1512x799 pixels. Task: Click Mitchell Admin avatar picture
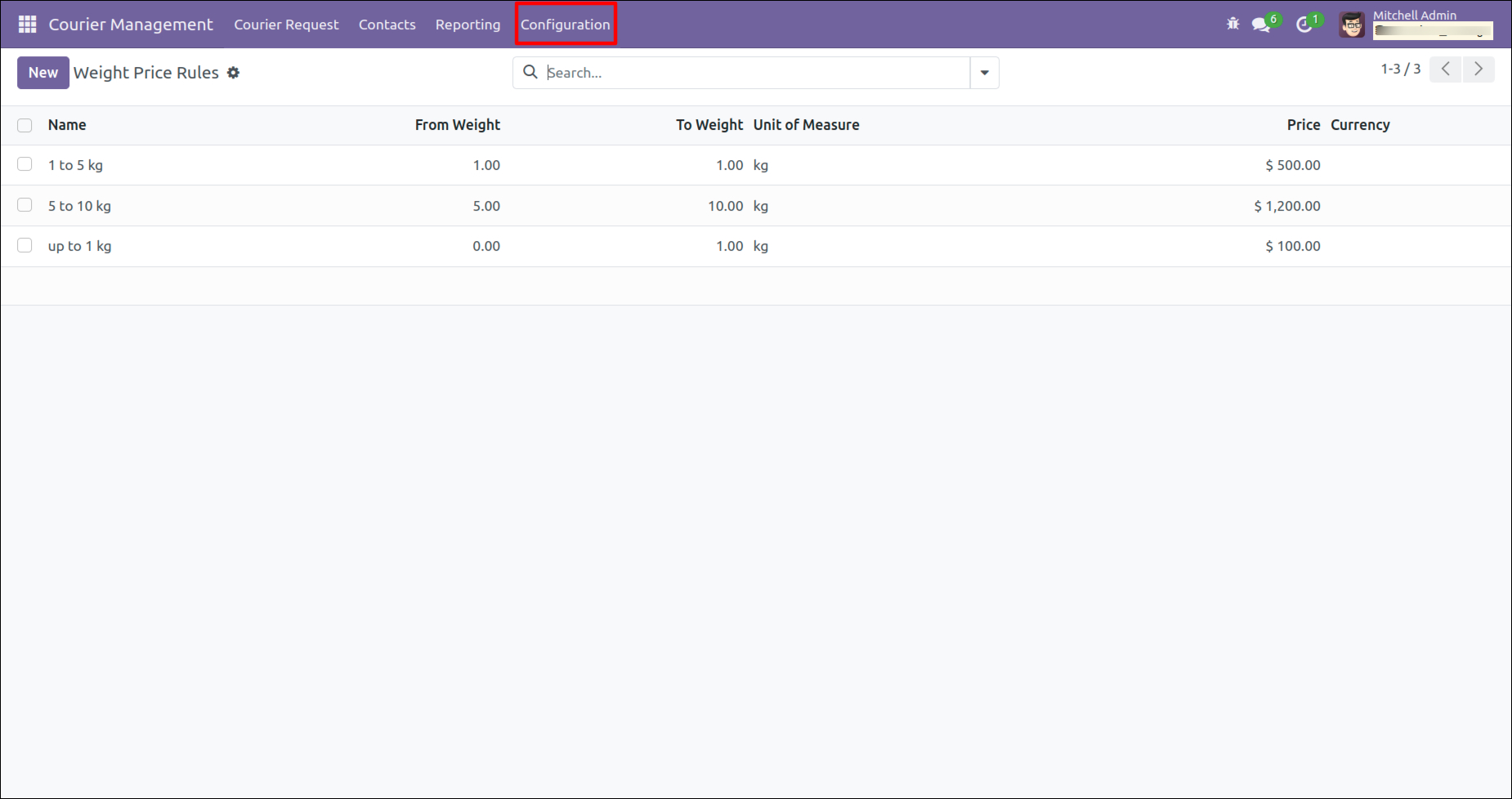point(1352,25)
